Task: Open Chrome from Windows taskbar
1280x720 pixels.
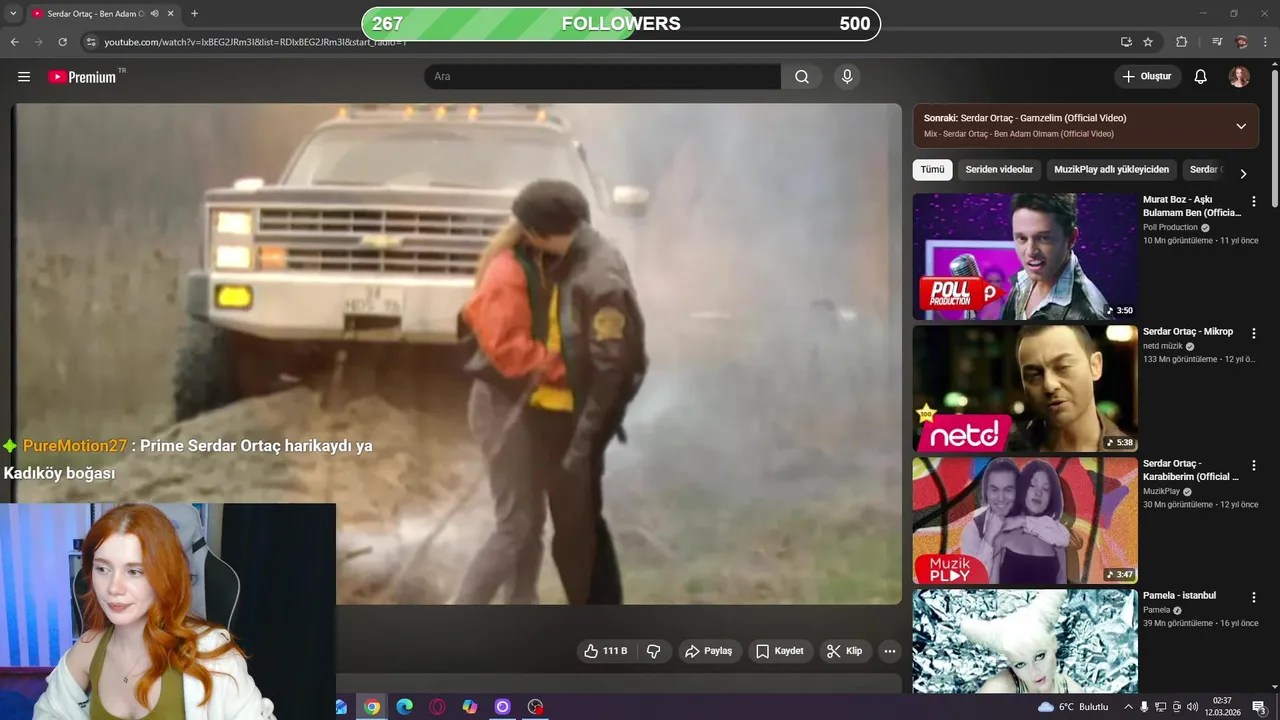Action: point(372,707)
